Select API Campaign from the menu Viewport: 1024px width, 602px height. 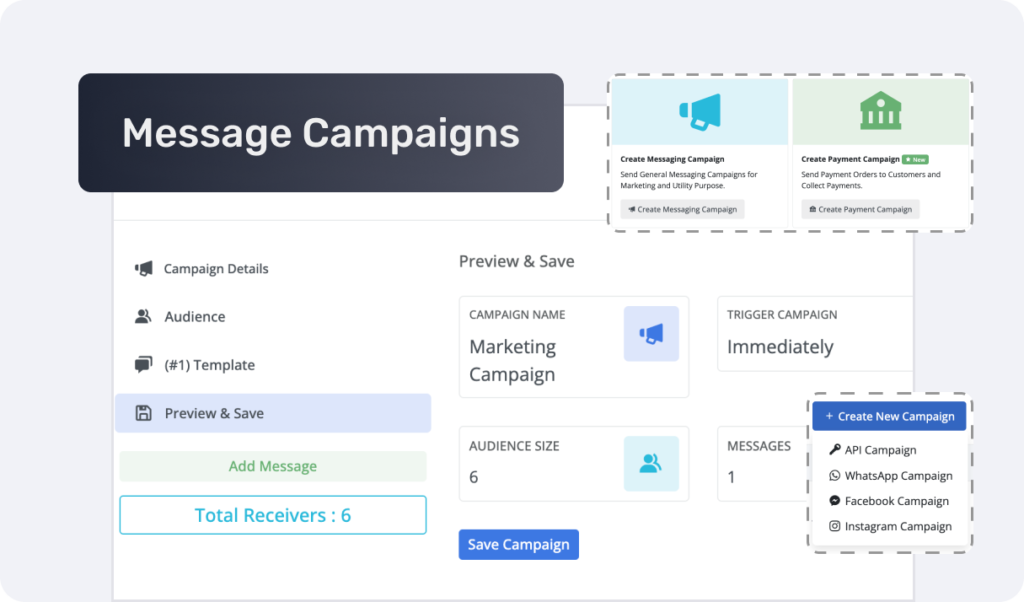pos(880,450)
